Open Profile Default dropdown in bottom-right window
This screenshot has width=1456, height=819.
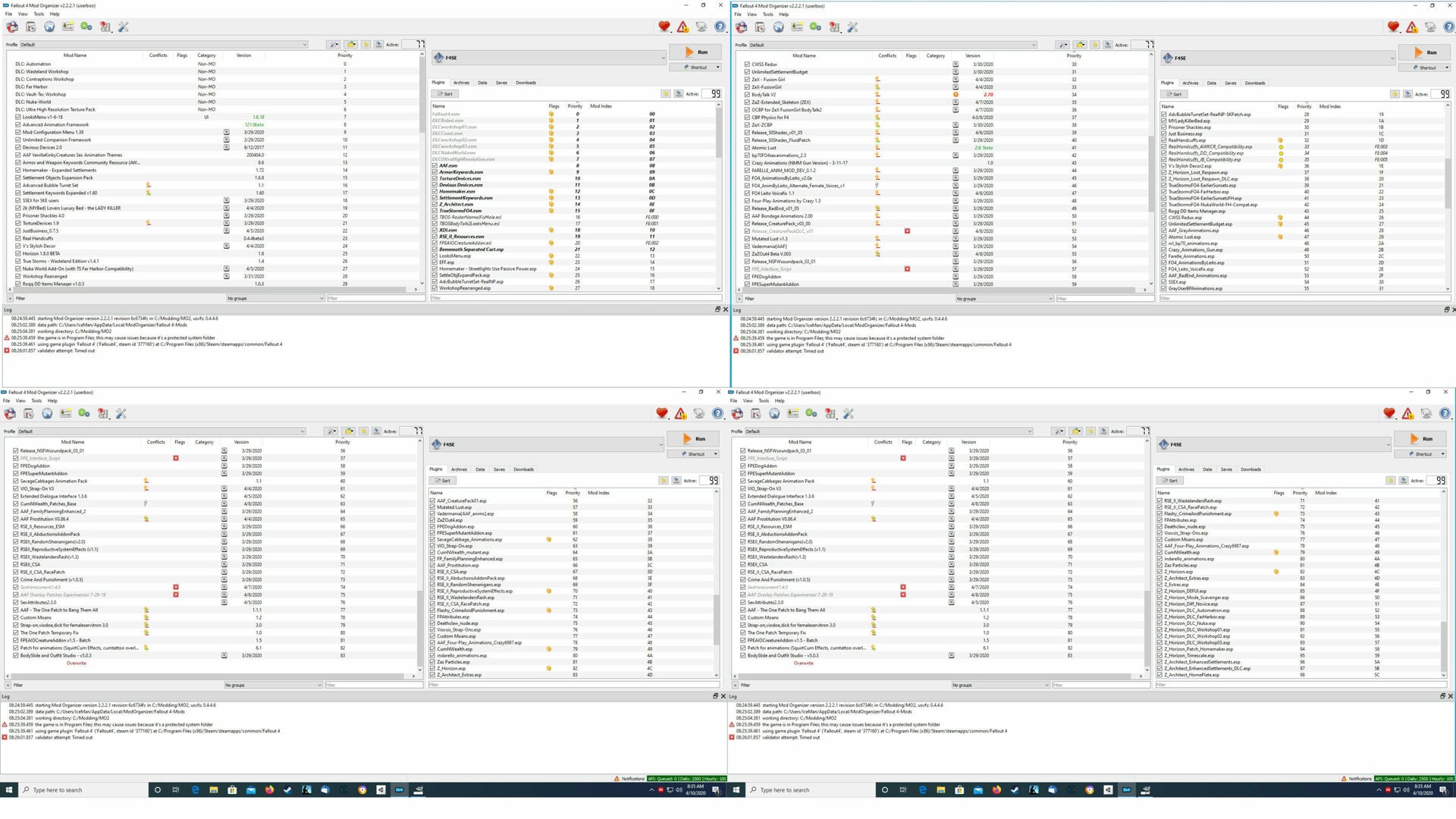(x=889, y=431)
